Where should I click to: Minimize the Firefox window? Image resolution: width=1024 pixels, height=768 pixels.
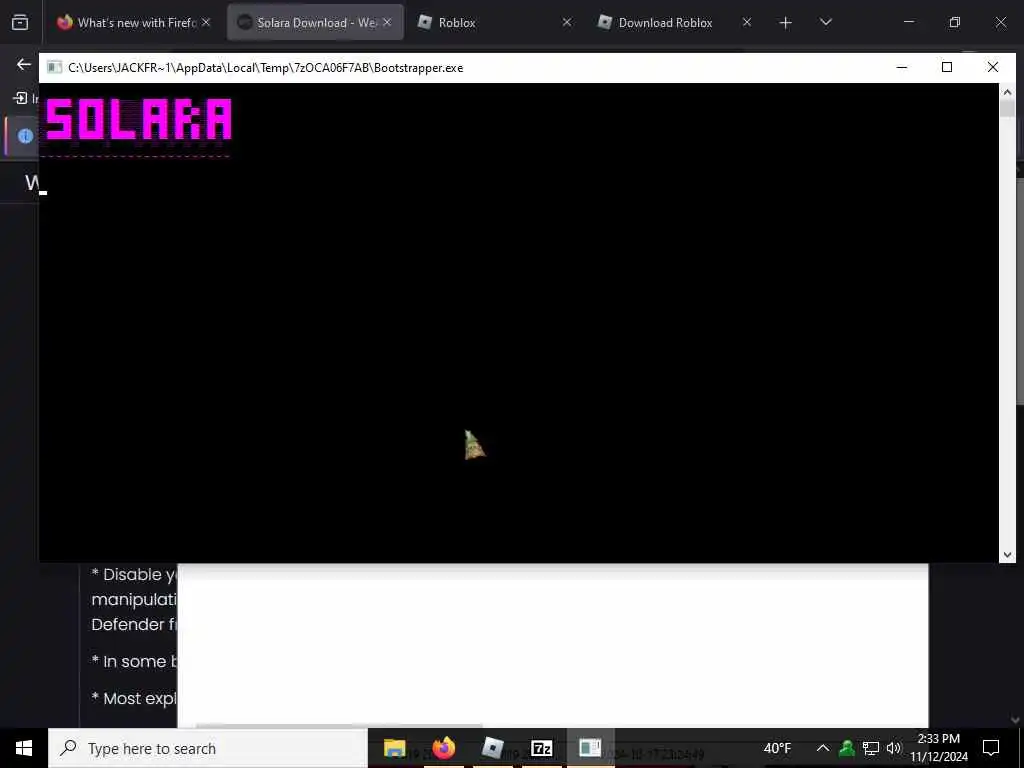tap(908, 22)
